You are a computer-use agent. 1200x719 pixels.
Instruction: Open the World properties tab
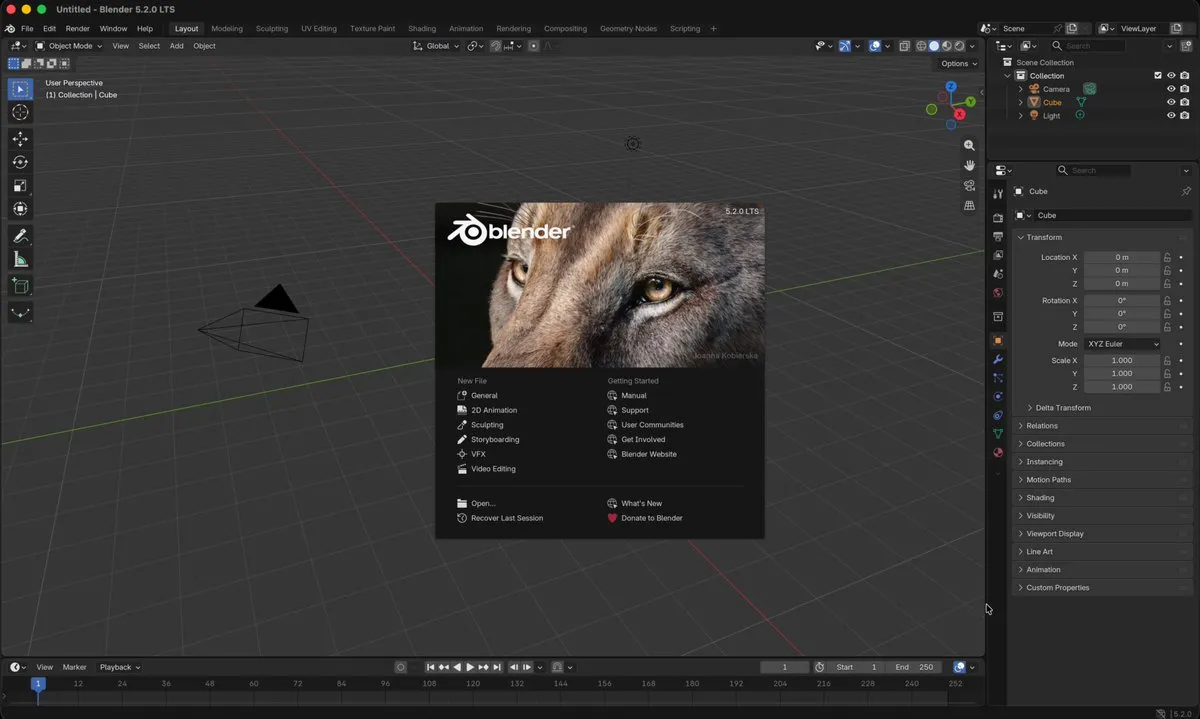point(998,293)
